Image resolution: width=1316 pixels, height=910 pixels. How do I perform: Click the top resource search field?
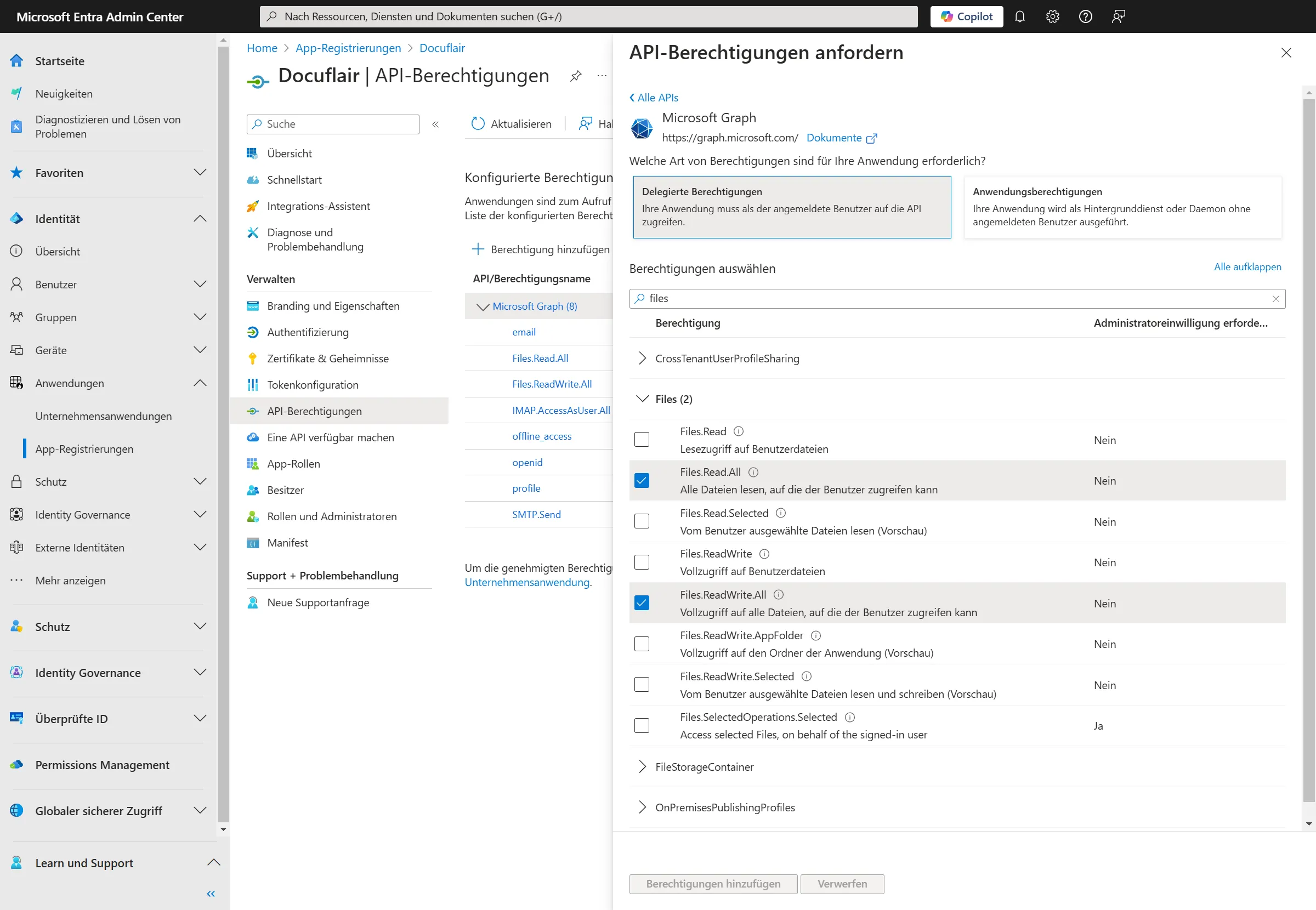click(x=587, y=16)
